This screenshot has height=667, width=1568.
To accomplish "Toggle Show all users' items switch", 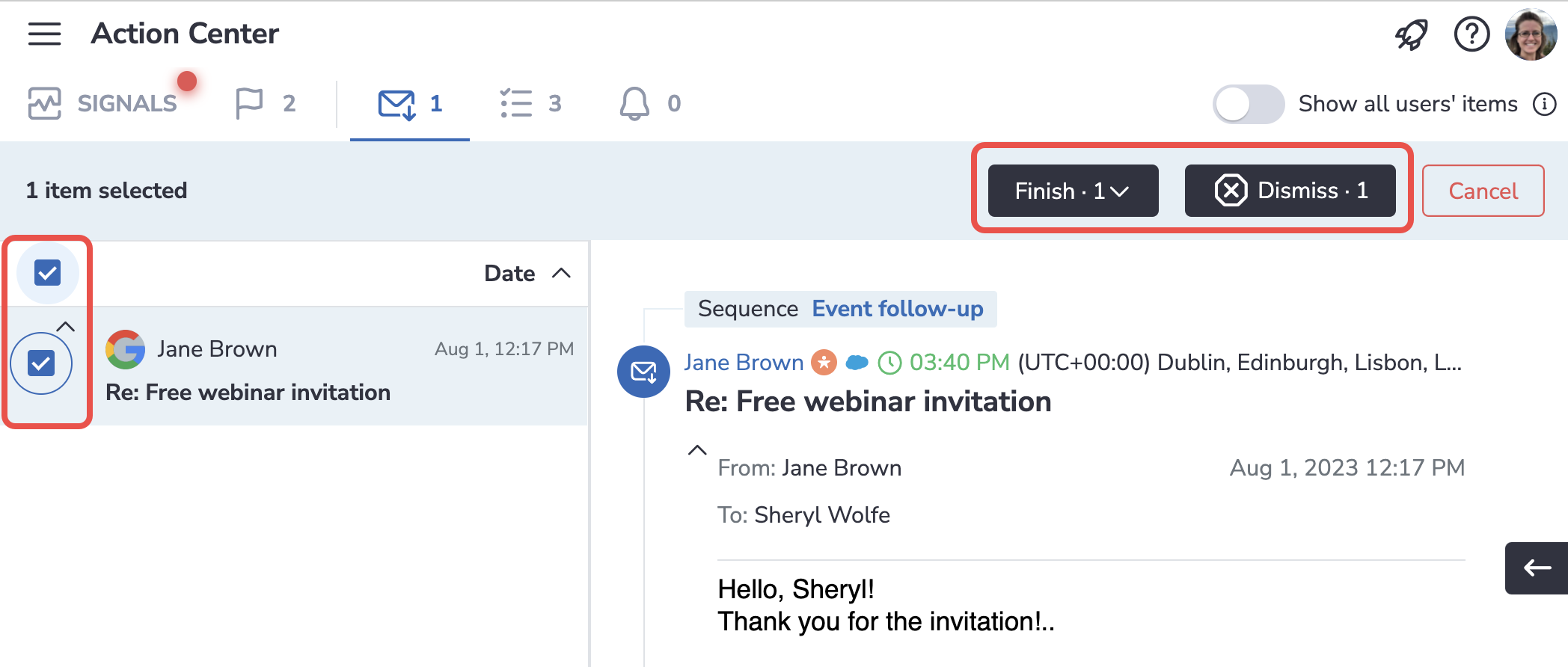I will 1247,104.
